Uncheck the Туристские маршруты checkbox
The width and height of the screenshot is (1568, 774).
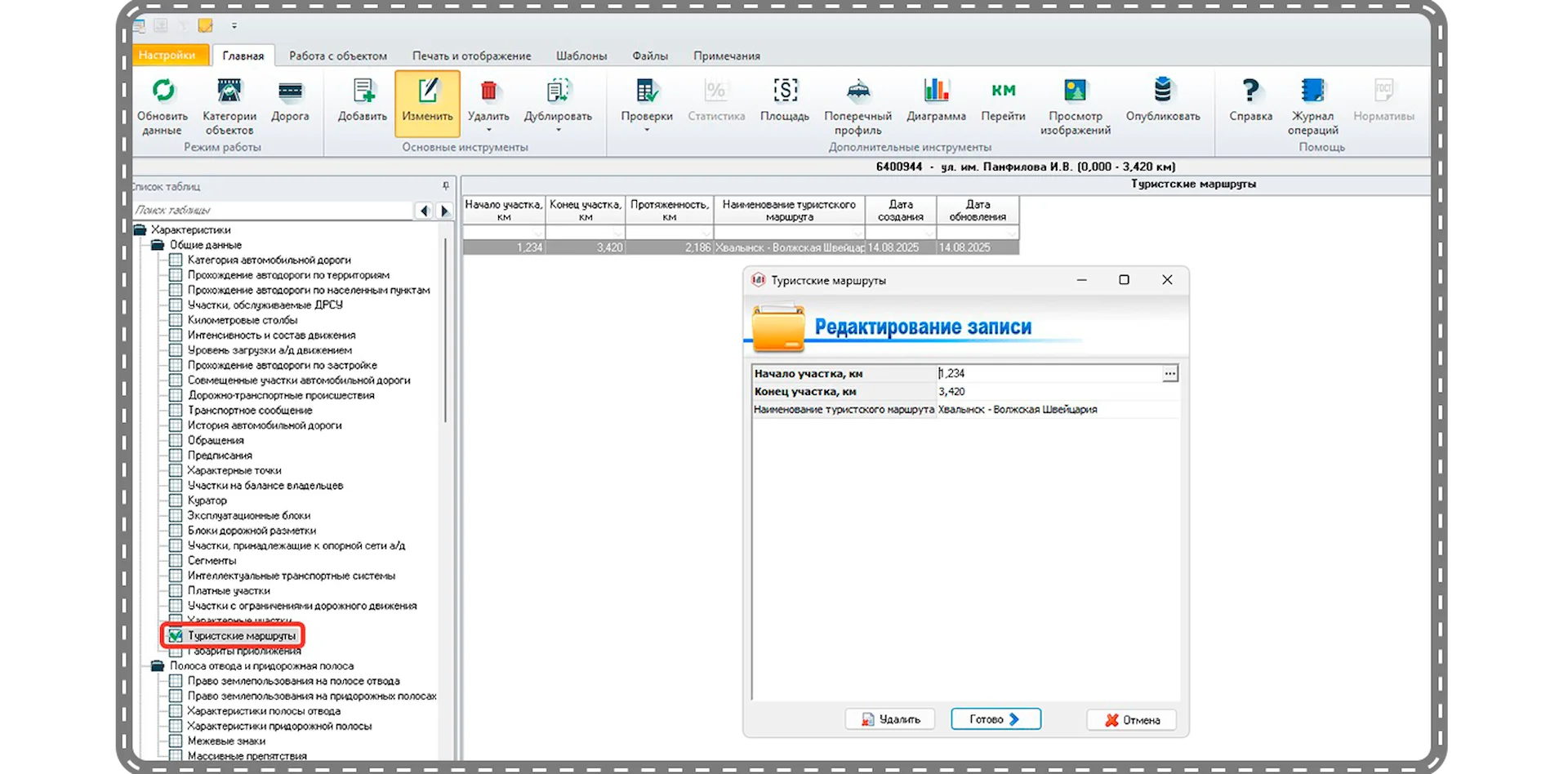point(176,636)
